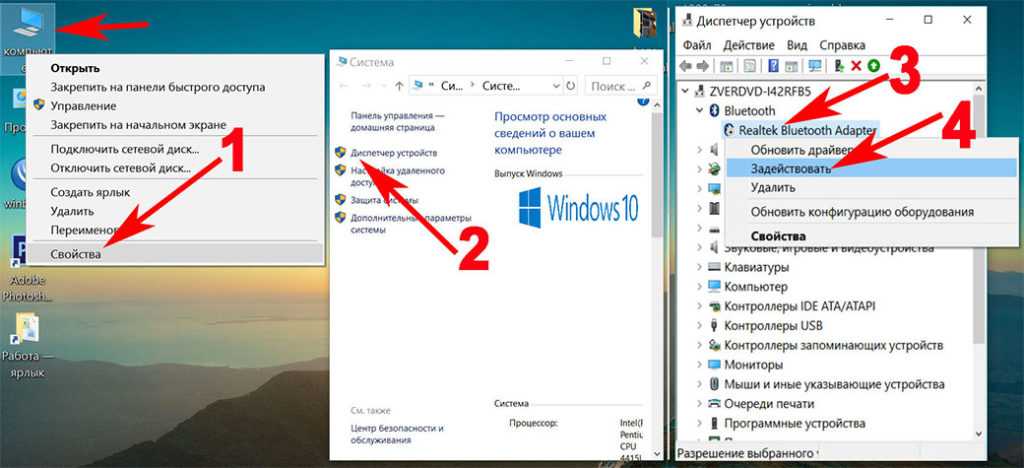Expand the Клавиатуры device category
Image resolution: width=1024 pixels, height=468 pixels.
click(700, 268)
